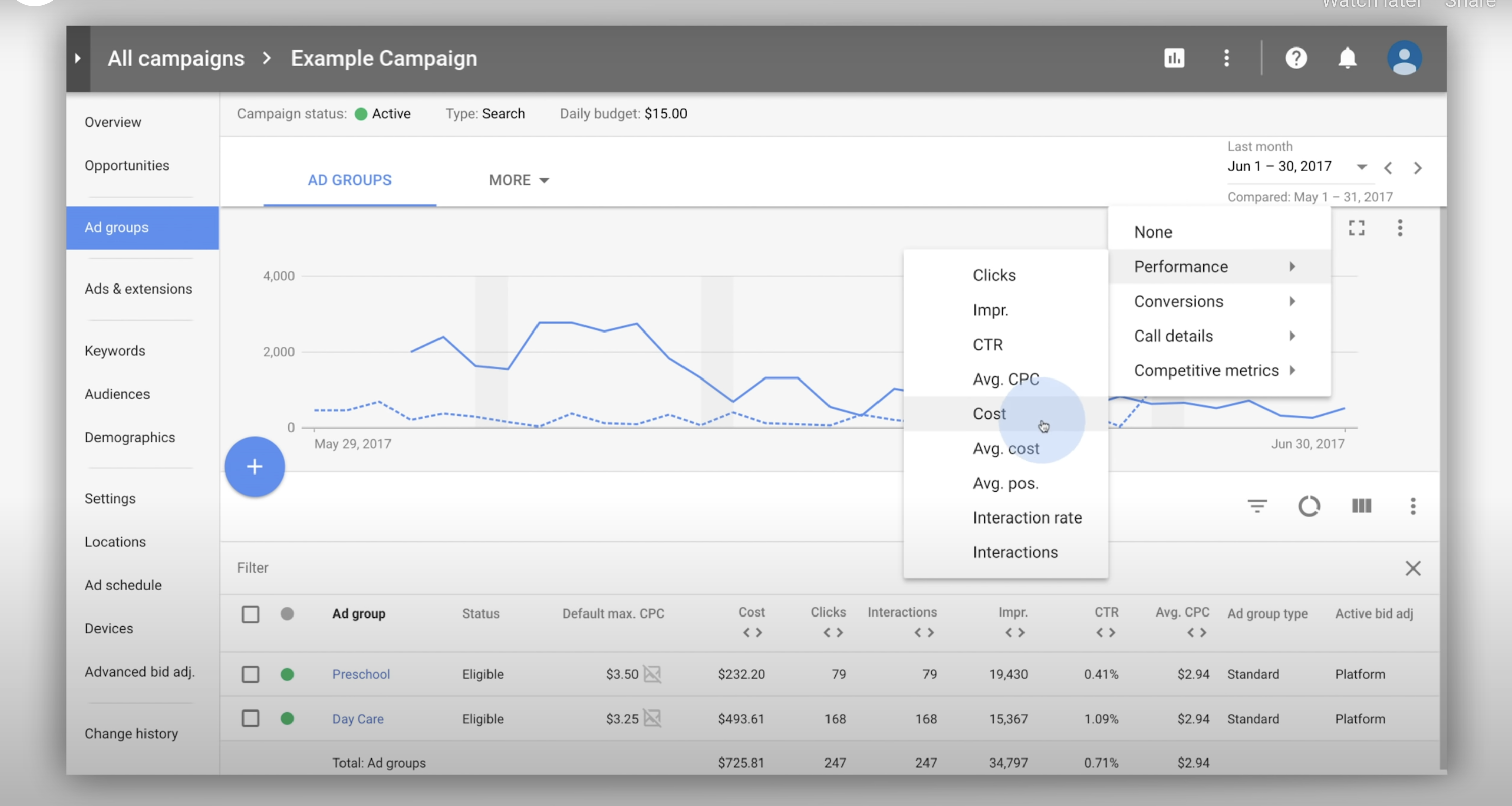Open the user account avatar
The width and height of the screenshot is (1512, 806).
1404,58
